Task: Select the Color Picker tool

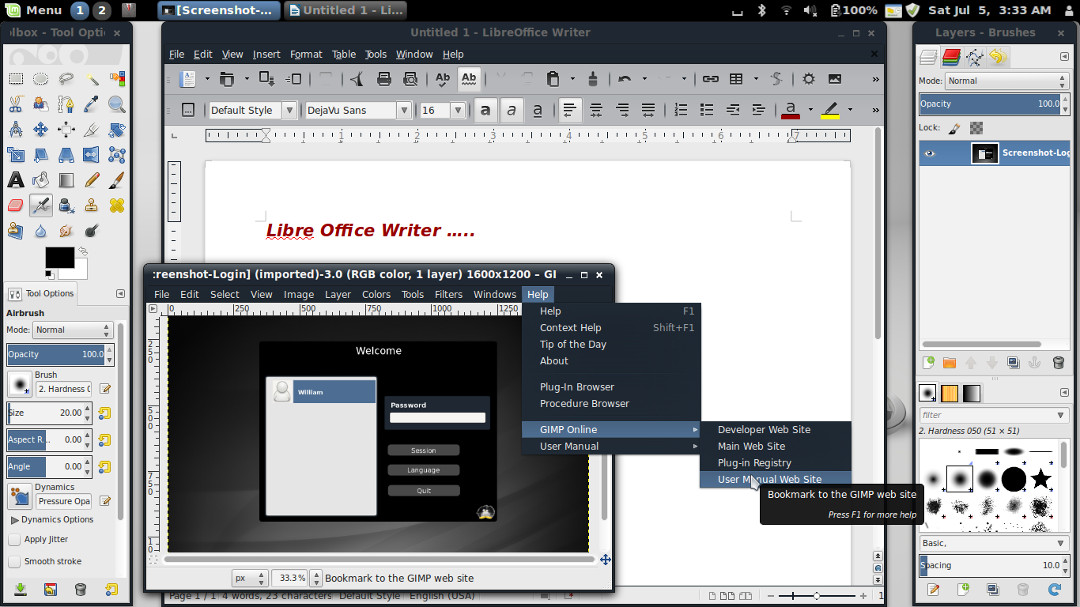Action: pyautogui.click(x=91, y=104)
